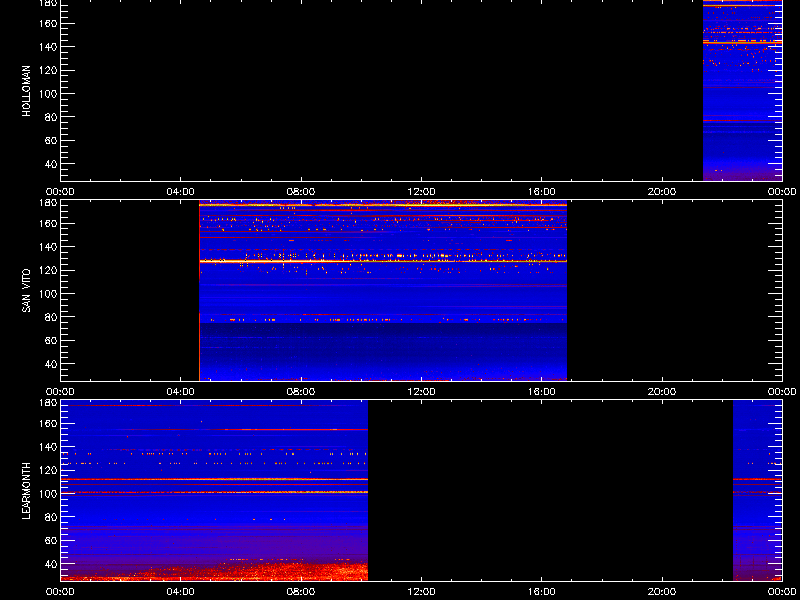Click the 08:00 time label below Learmonth plot
800x600 pixels.
pos(301,592)
